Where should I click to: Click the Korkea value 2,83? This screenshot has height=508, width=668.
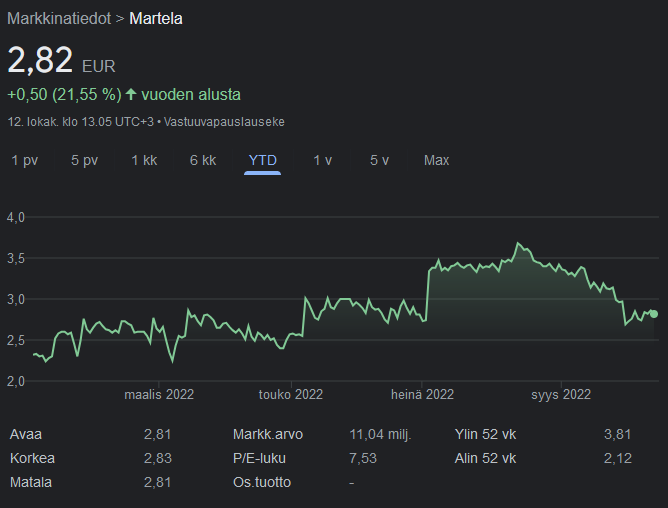pos(158,458)
